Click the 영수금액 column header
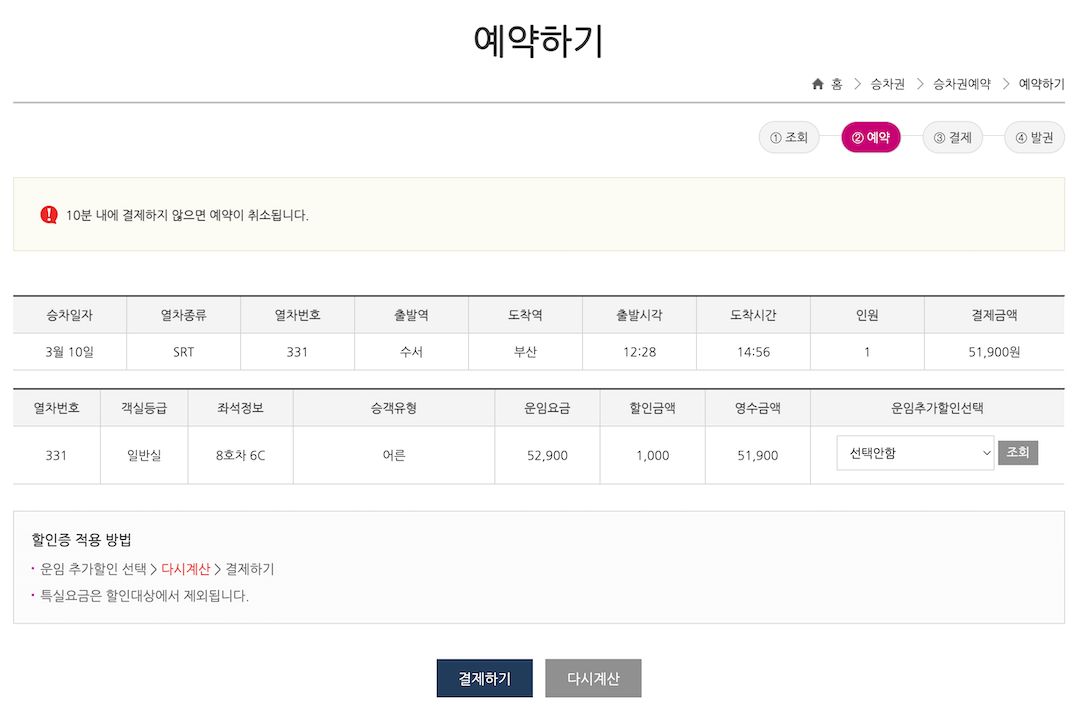Screen dimensions: 1080x712 758,408
